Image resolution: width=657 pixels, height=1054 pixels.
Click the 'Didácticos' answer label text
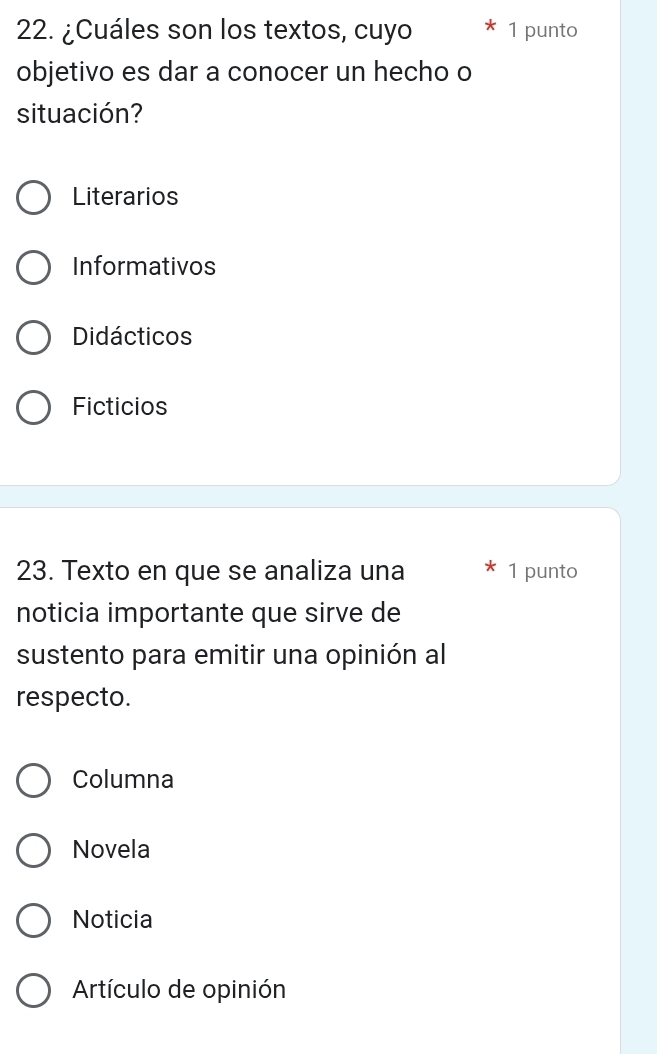(132, 337)
